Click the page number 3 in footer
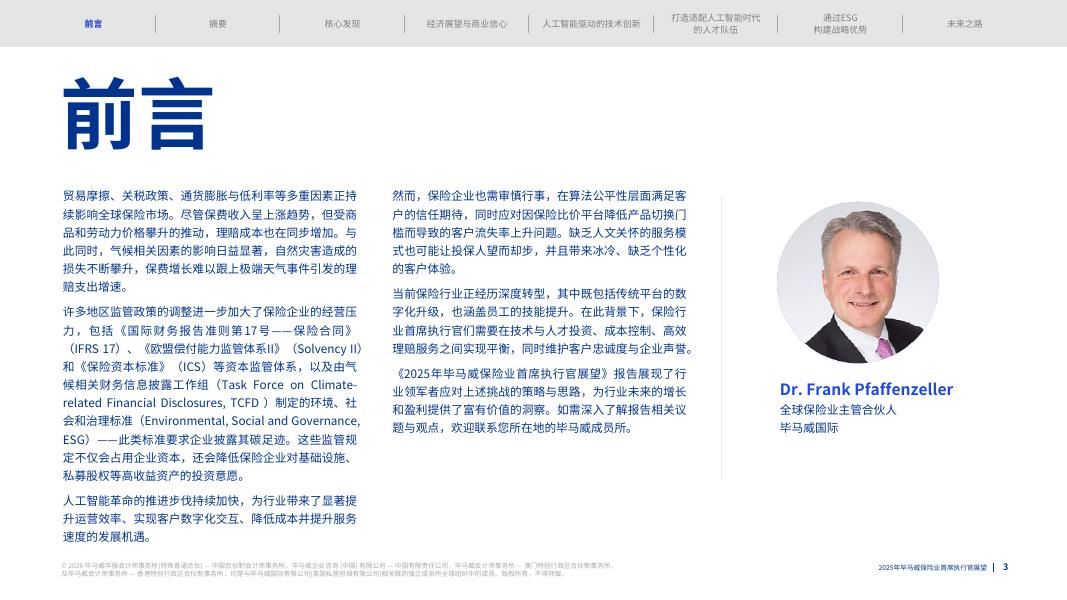The width and height of the screenshot is (1067, 600). pos(1006,567)
